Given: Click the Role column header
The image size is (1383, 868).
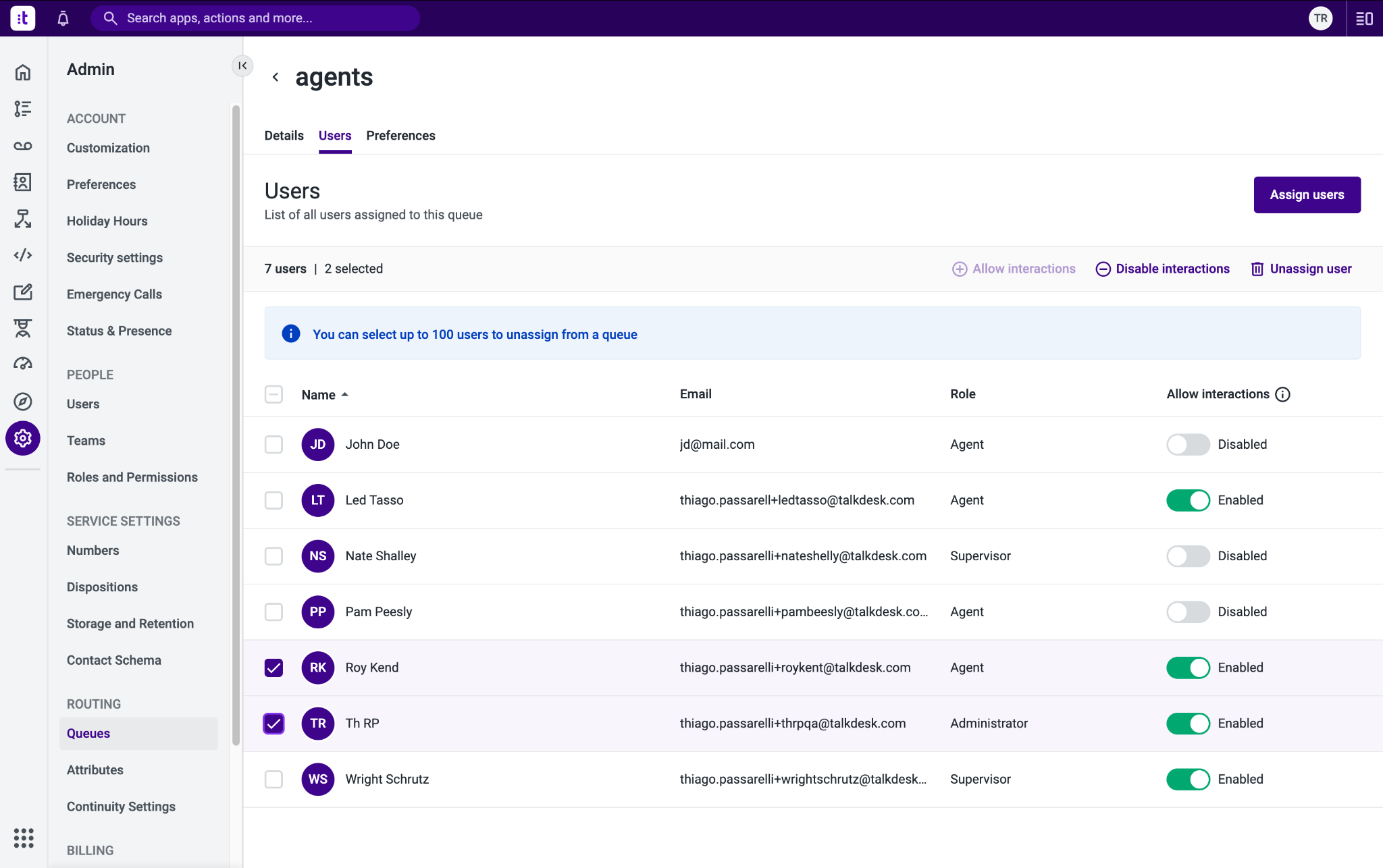Looking at the screenshot, I should point(962,394).
